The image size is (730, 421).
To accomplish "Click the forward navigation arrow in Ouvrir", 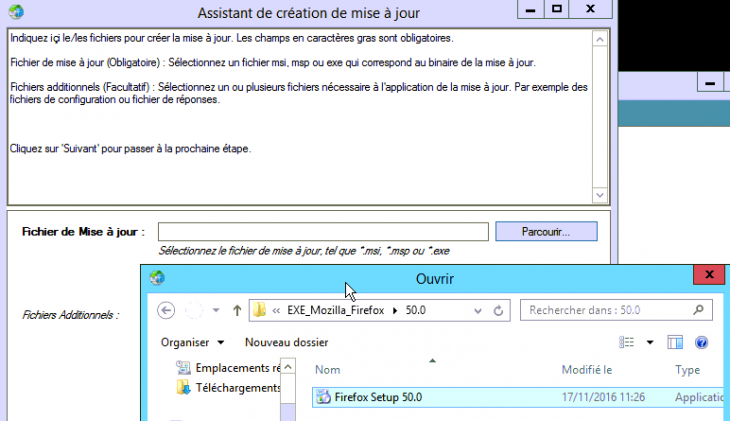I will click(194, 310).
